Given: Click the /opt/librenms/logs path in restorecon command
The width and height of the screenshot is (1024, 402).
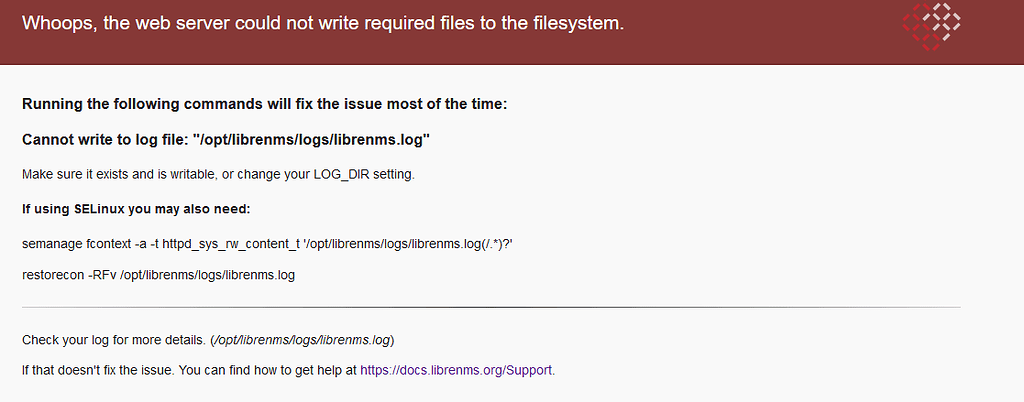Looking at the screenshot, I should point(208,275).
